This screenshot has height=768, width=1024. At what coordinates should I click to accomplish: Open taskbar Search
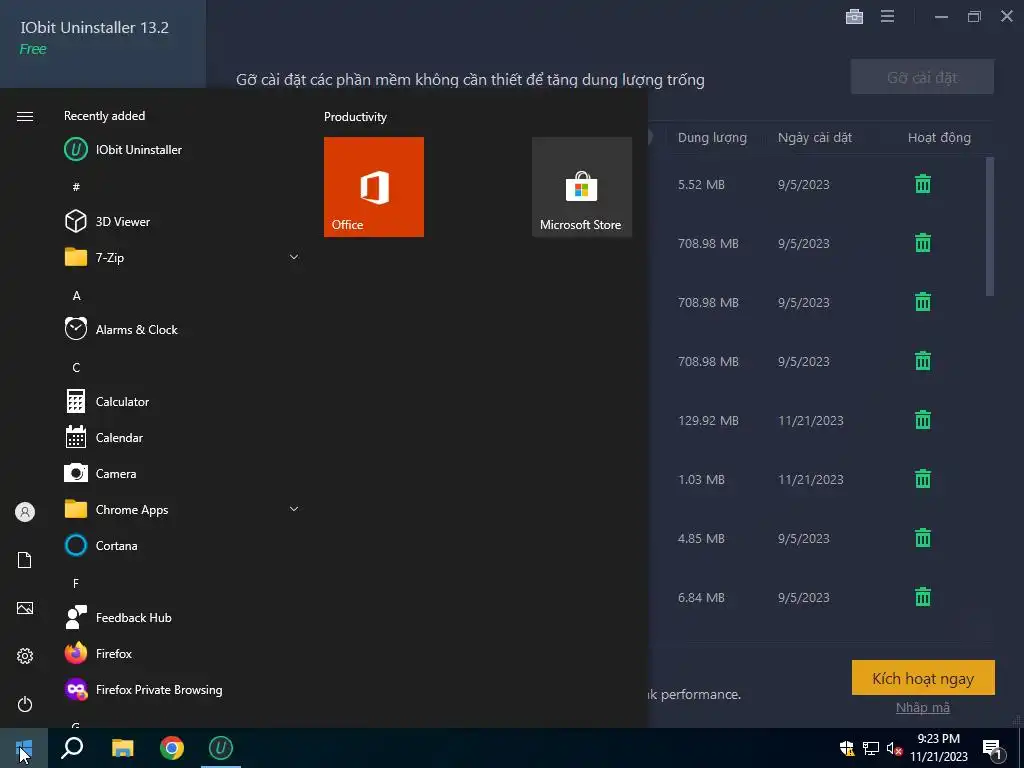point(72,748)
